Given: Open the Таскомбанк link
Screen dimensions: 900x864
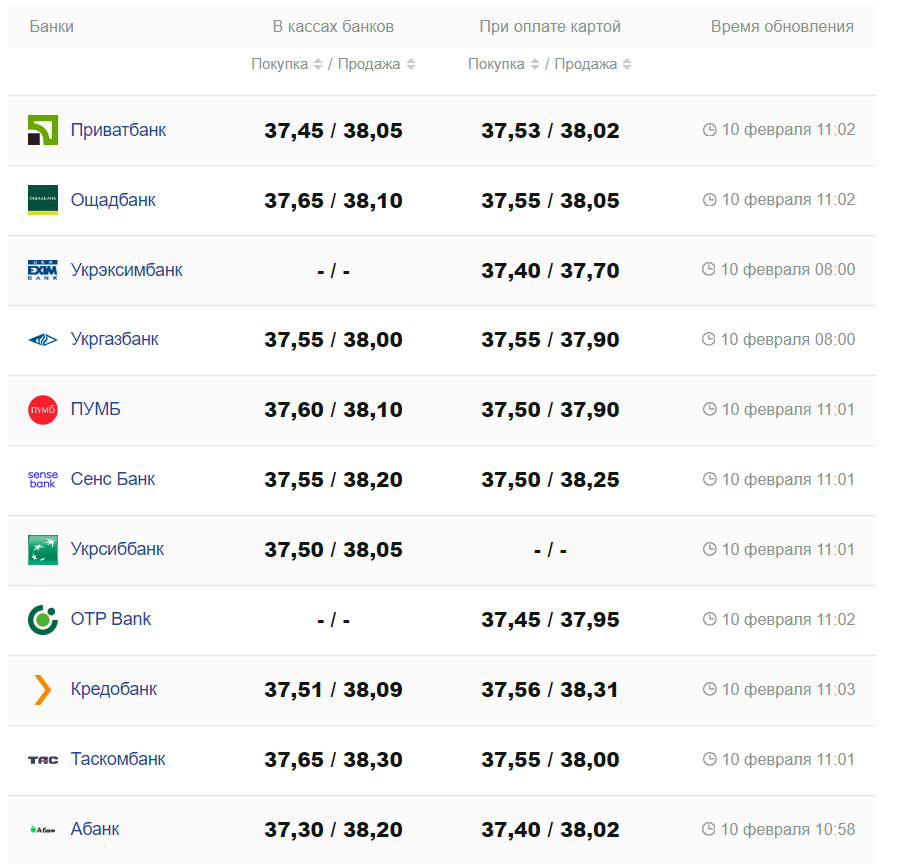Looking at the screenshot, I should click(118, 759).
